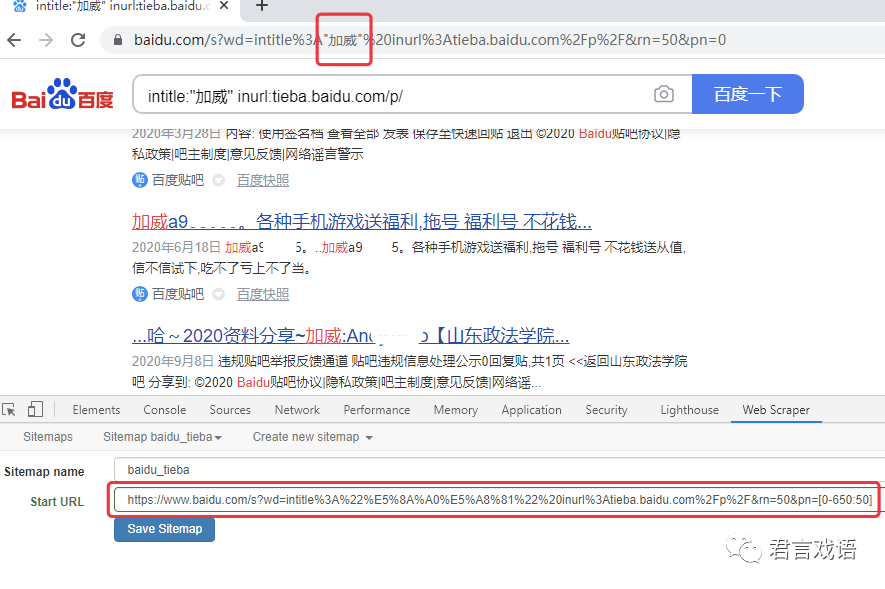Focus the Baidu search query box
The width and height of the screenshot is (885, 589).
395,95
